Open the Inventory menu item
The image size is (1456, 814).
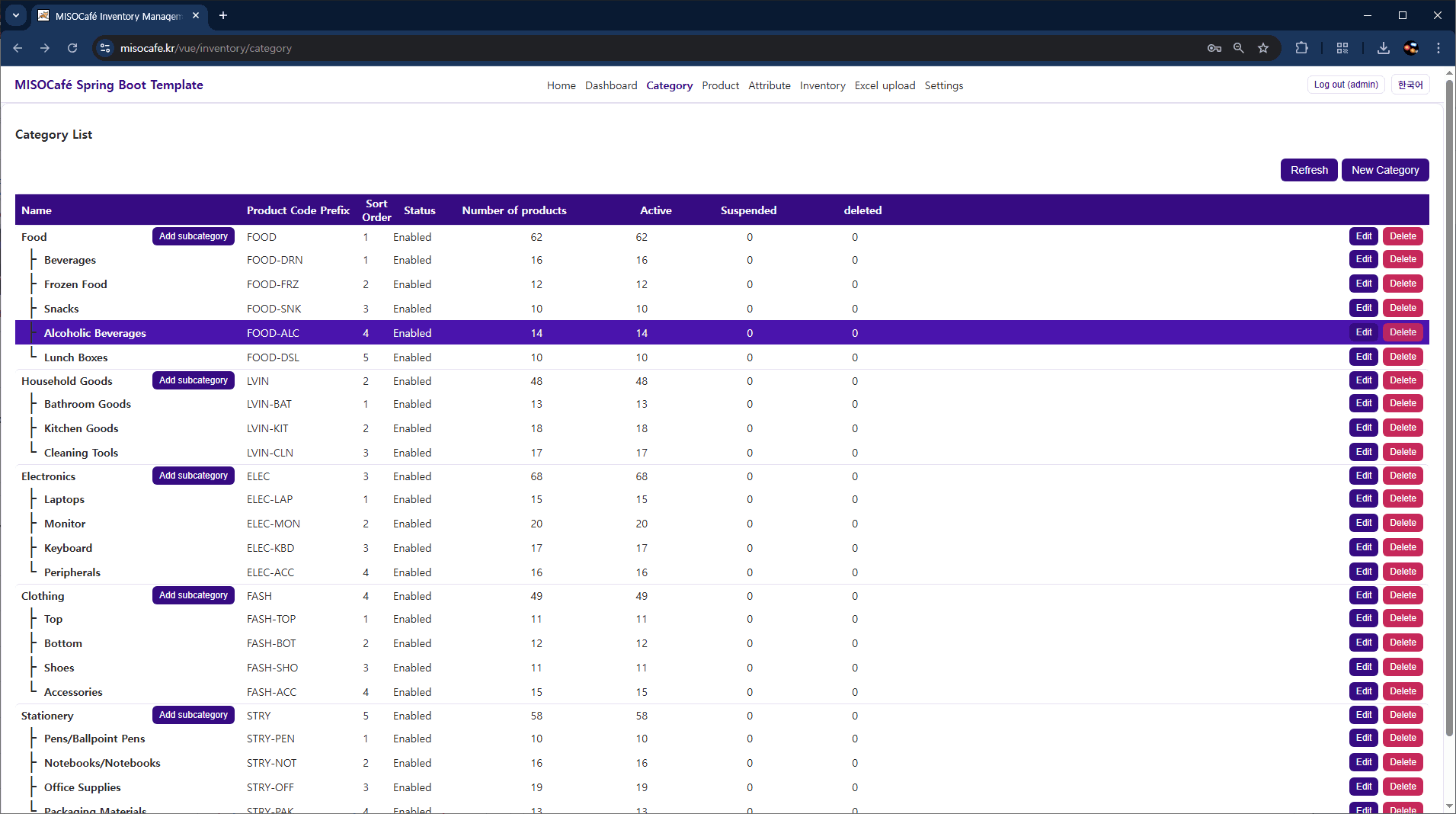pyautogui.click(x=822, y=85)
